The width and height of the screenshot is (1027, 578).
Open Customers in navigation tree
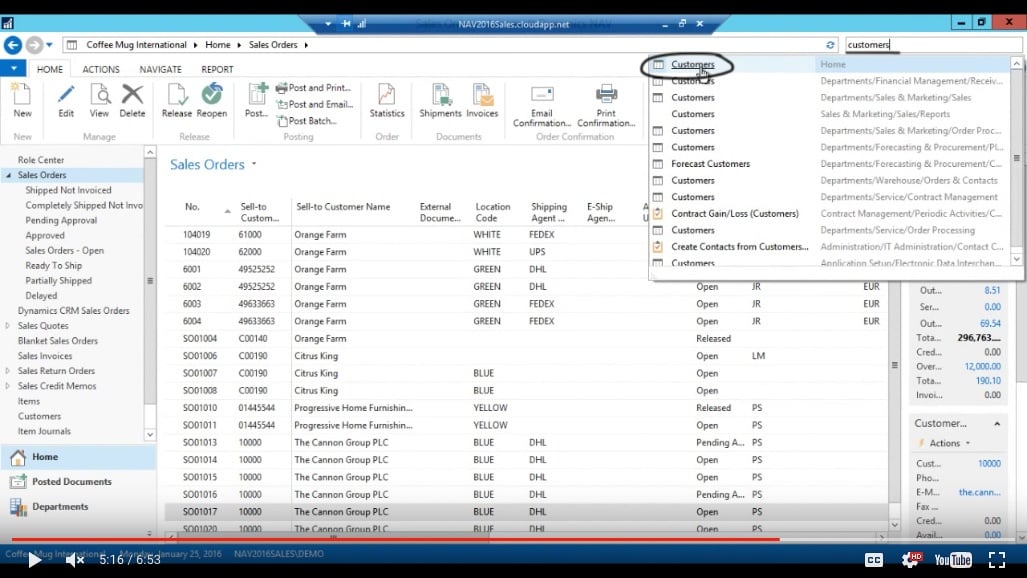(x=39, y=416)
